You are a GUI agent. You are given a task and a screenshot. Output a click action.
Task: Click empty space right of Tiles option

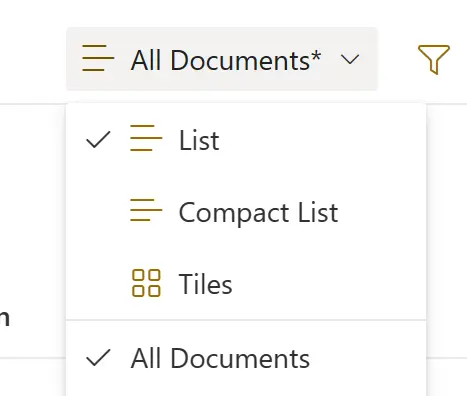[x=328, y=284]
